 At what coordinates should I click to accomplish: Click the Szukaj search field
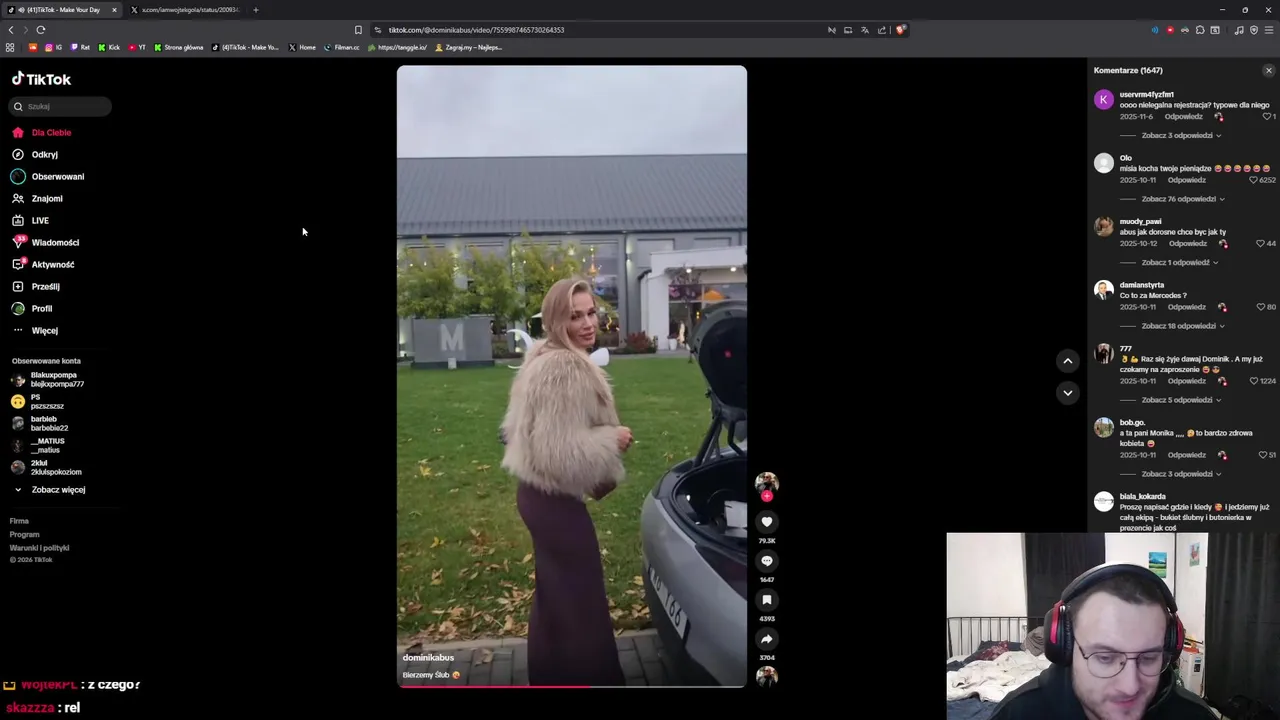pos(61,106)
